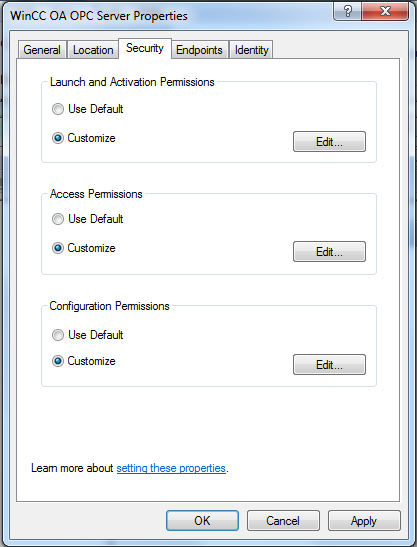Choose Customize under Access Permissions
Image resolution: width=417 pixels, height=547 pixels.
(x=84, y=248)
